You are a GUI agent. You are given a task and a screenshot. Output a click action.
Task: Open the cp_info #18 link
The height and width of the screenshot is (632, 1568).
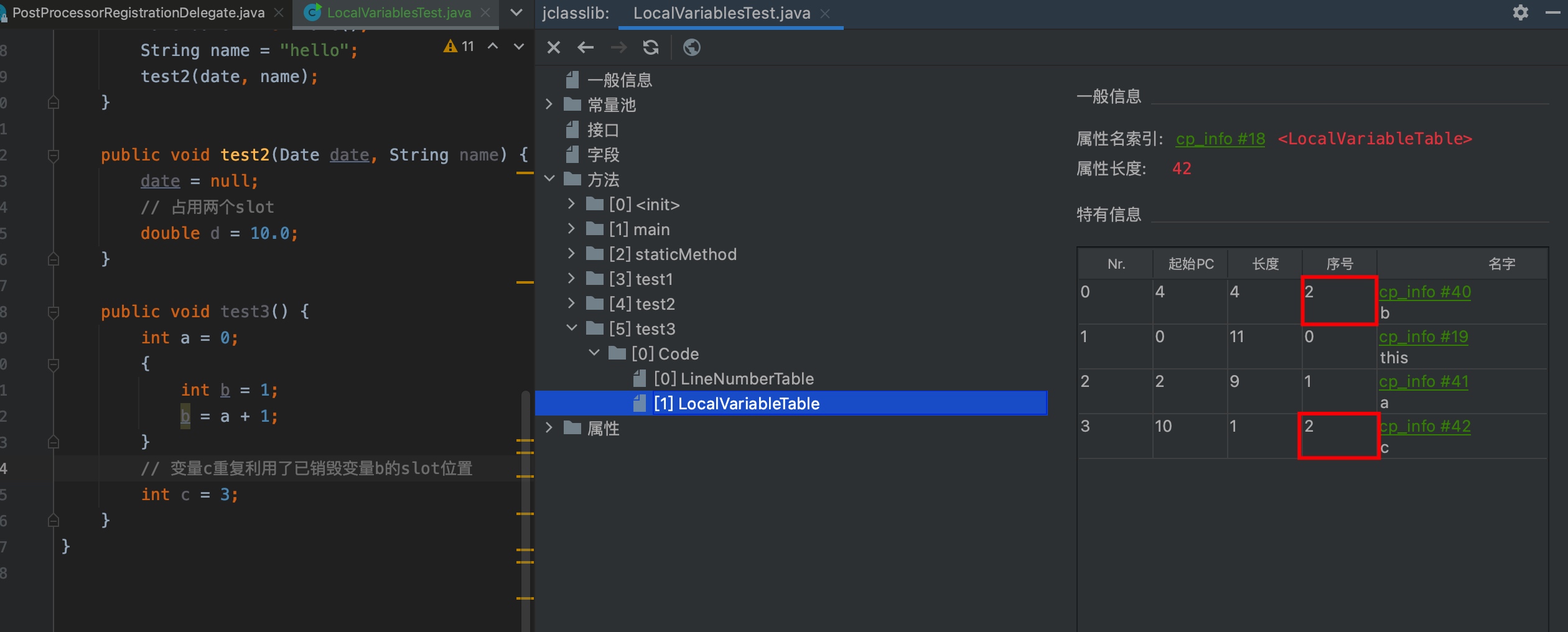tap(1220, 139)
